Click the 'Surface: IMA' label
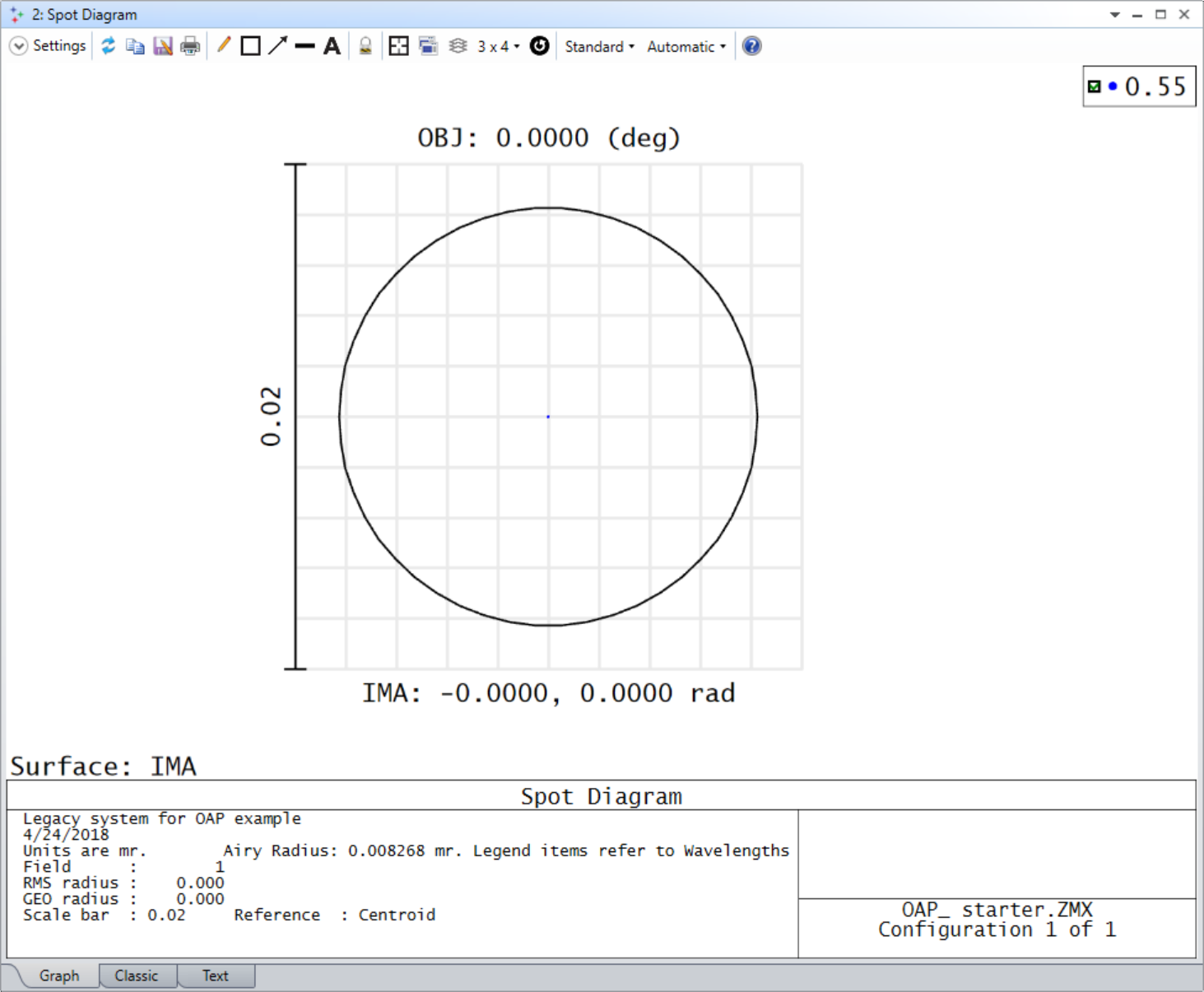The width and height of the screenshot is (1204, 992). pyautogui.click(x=103, y=766)
